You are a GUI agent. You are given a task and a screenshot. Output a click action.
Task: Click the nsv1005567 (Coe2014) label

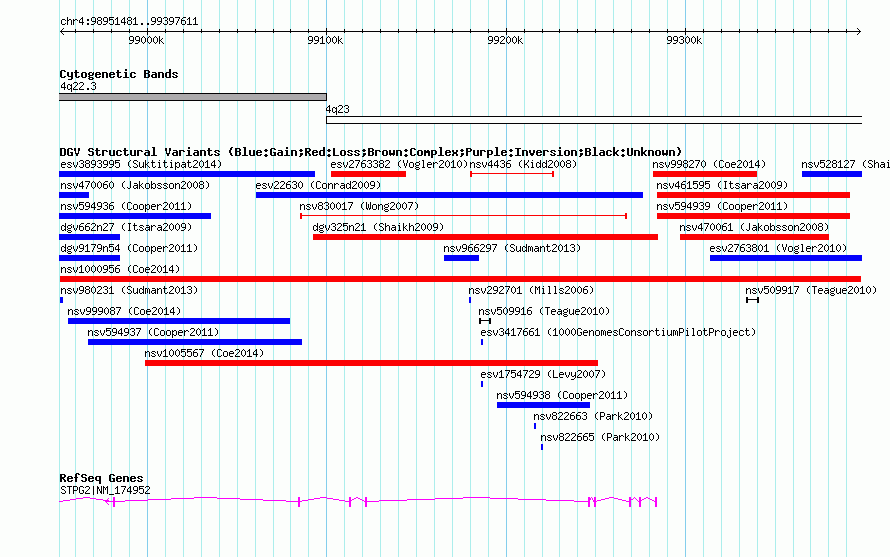coord(204,353)
